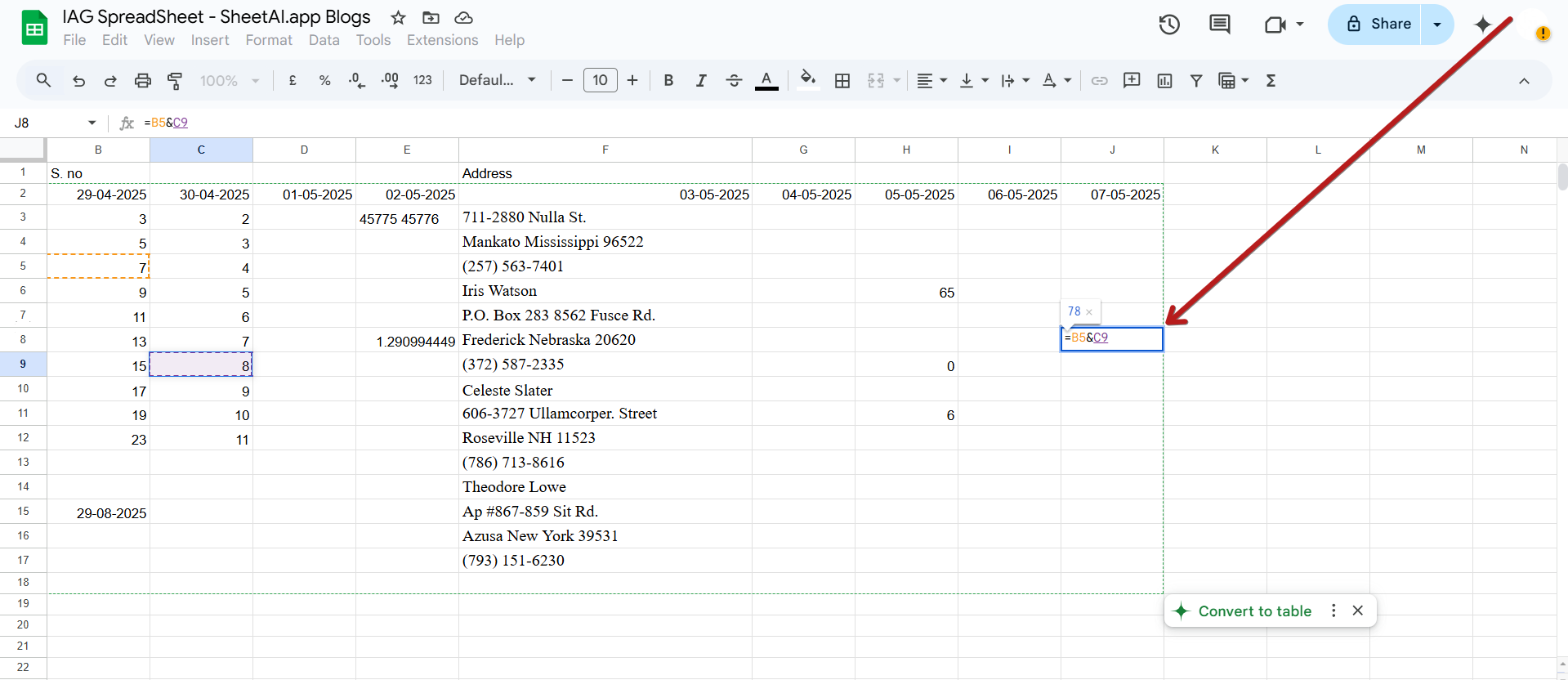Check the cloud document status icon
The width and height of the screenshot is (1568, 680).
tap(463, 17)
